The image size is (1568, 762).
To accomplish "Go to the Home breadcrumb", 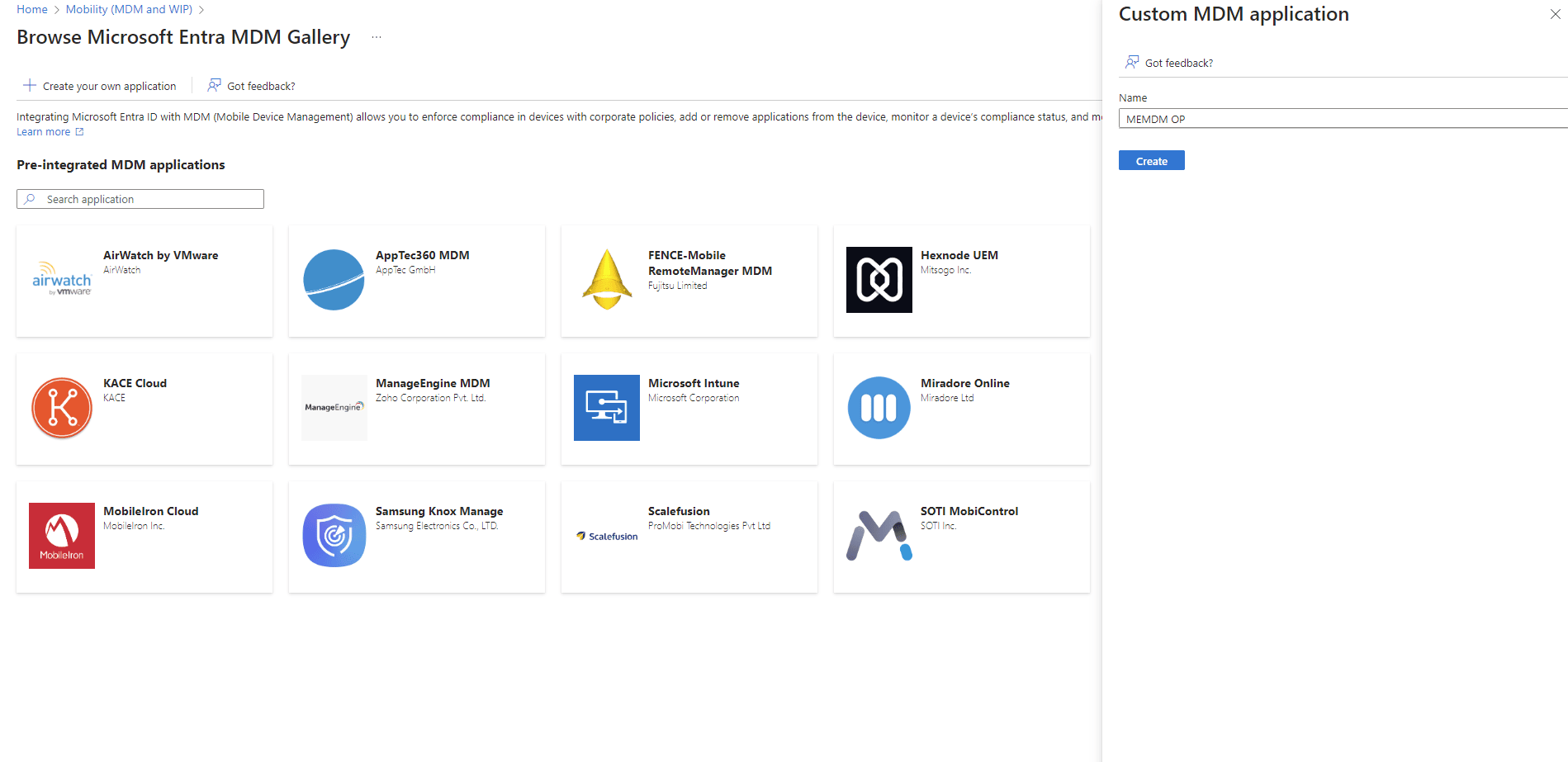I will pos(32,10).
